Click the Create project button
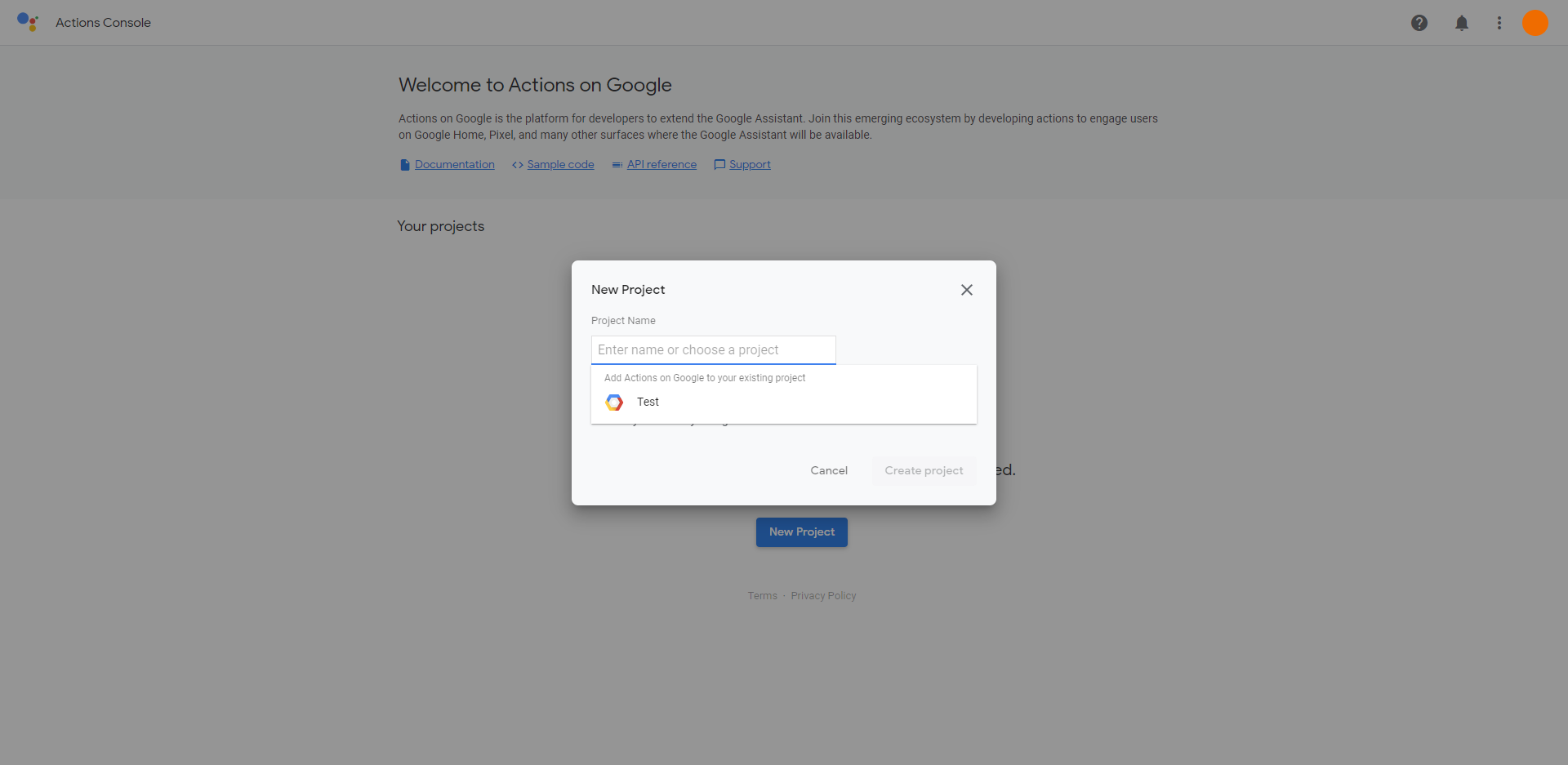This screenshot has height=765, width=1568. [924, 470]
